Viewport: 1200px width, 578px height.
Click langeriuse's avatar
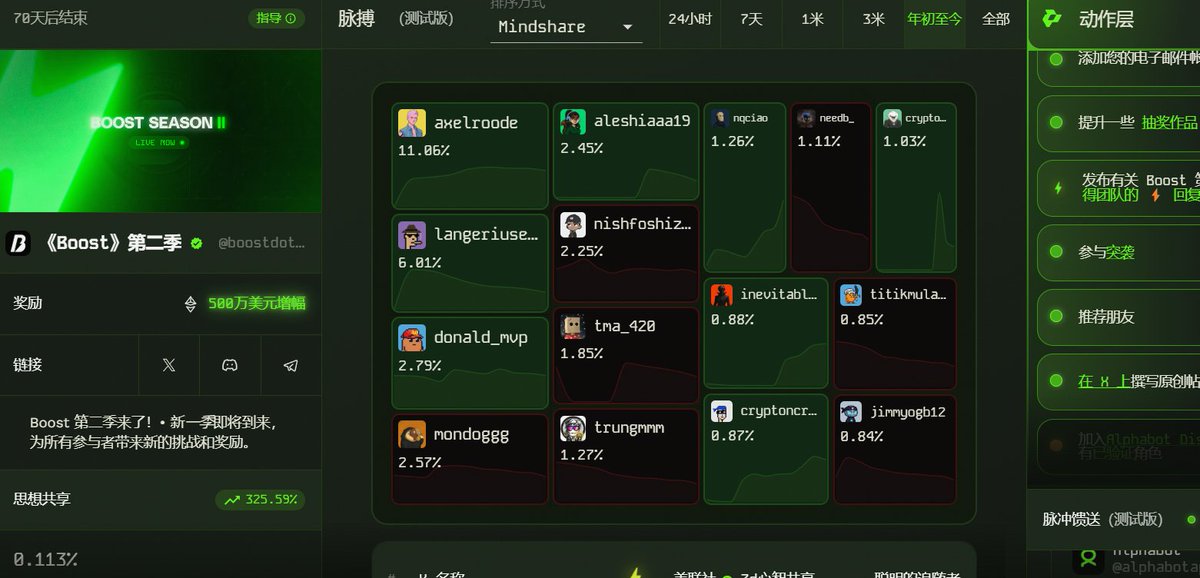pos(412,235)
